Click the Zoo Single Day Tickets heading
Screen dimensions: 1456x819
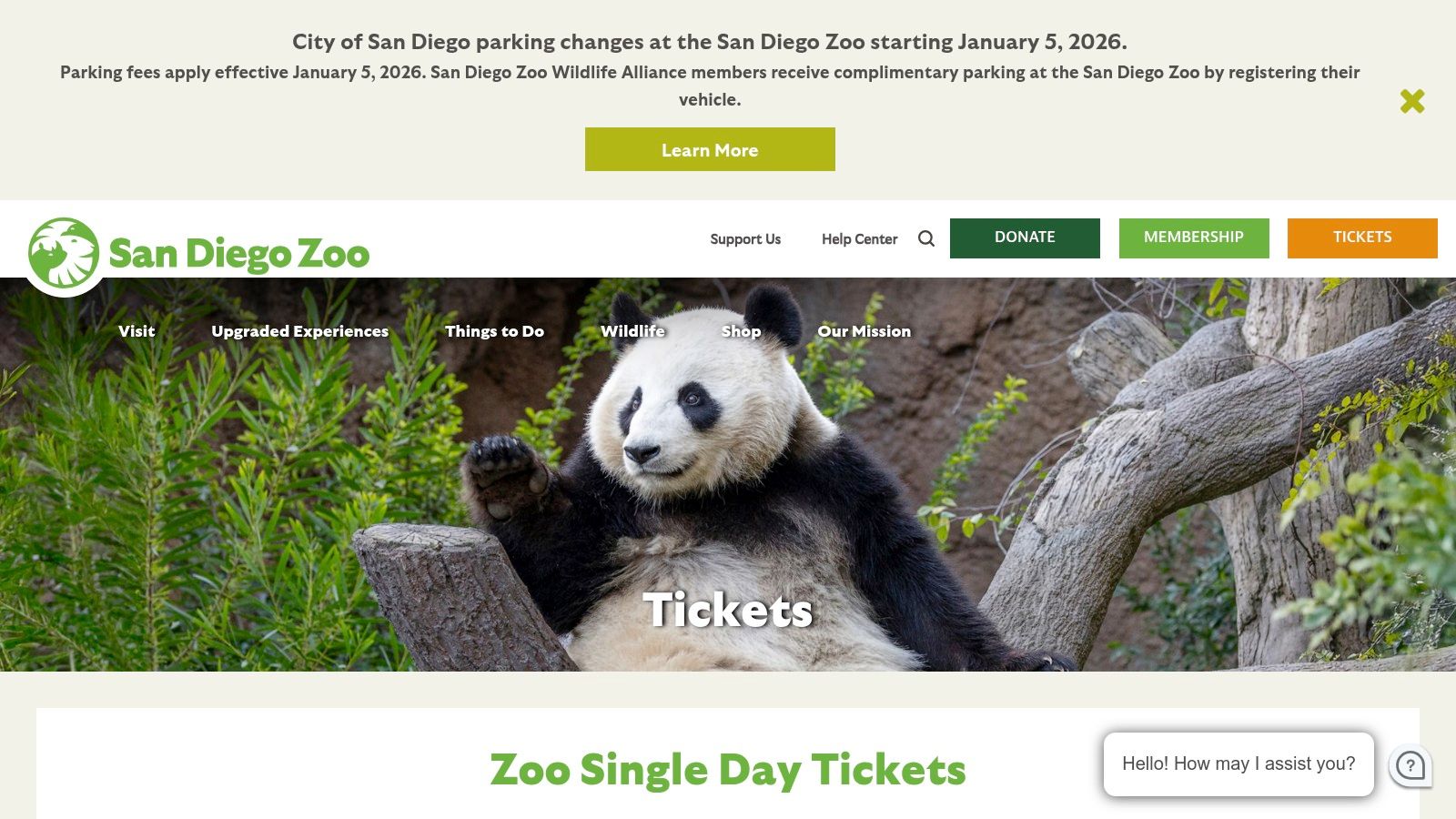(728, 769)
